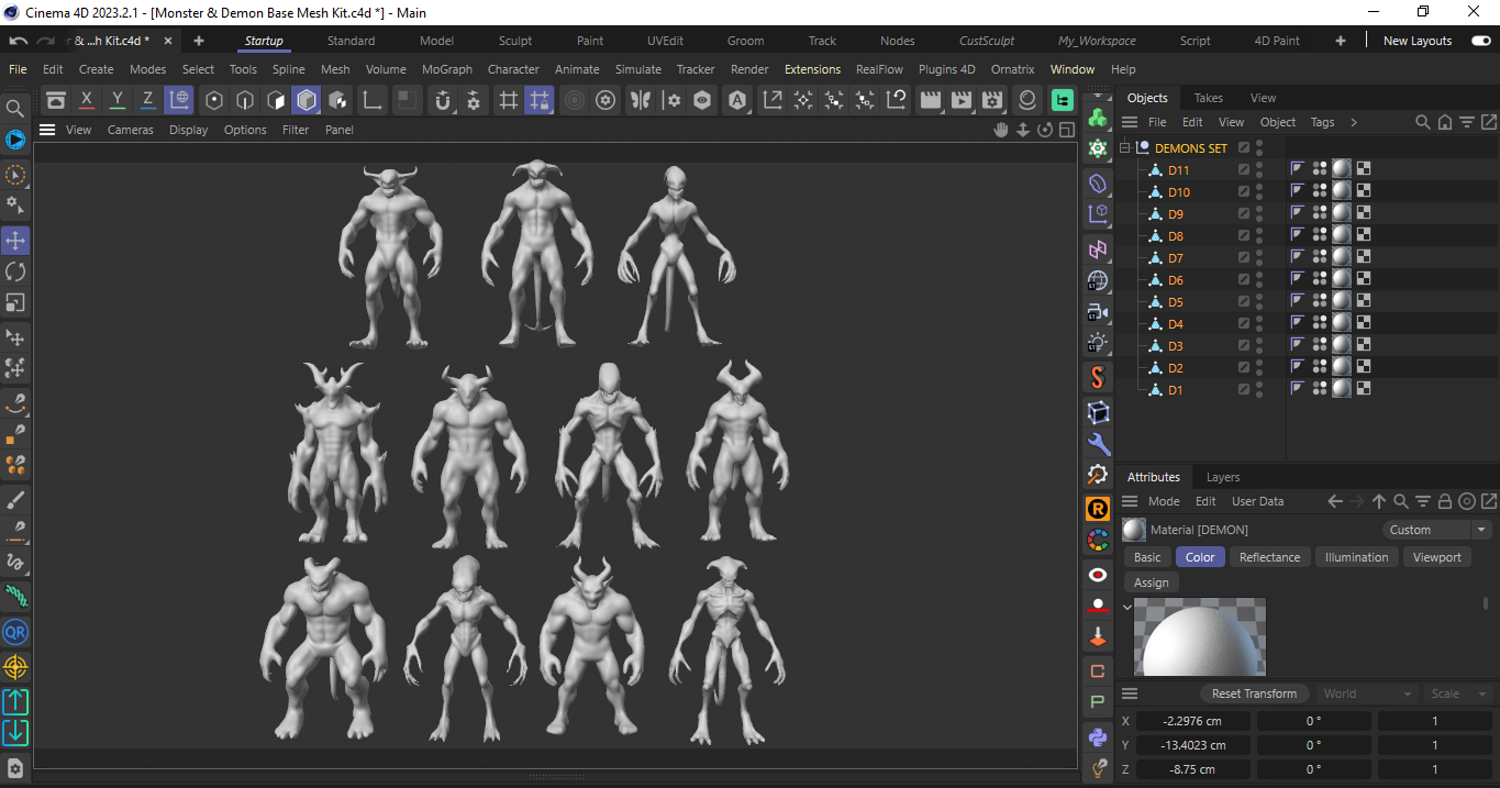Lock the X axis in the toolbar

click(x=87, y=100)
